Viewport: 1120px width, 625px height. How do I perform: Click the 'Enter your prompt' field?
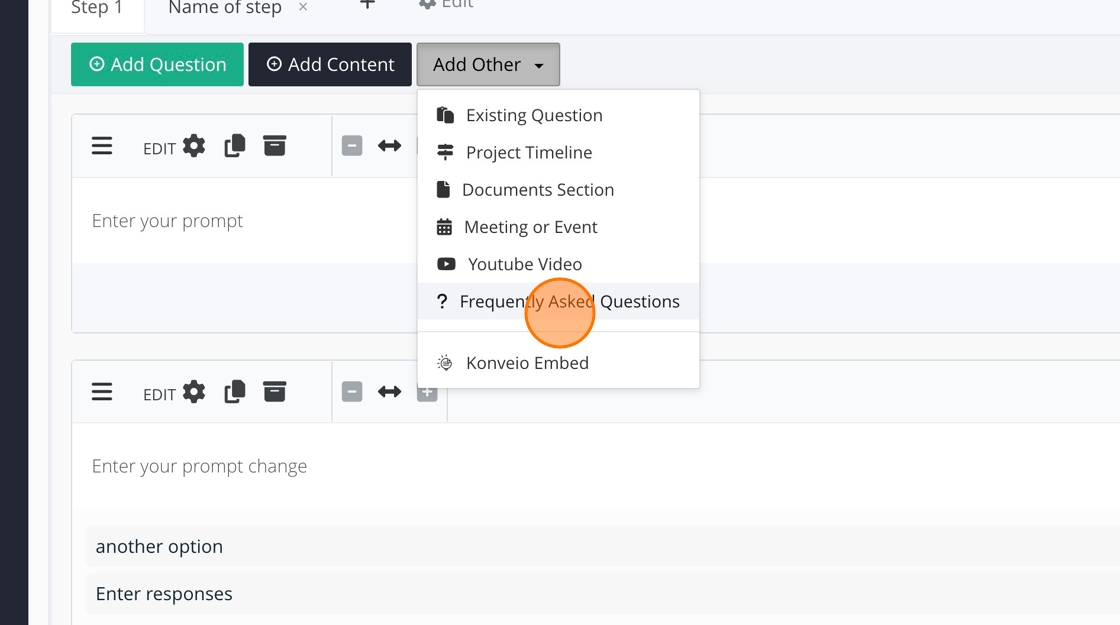point(168,221)
